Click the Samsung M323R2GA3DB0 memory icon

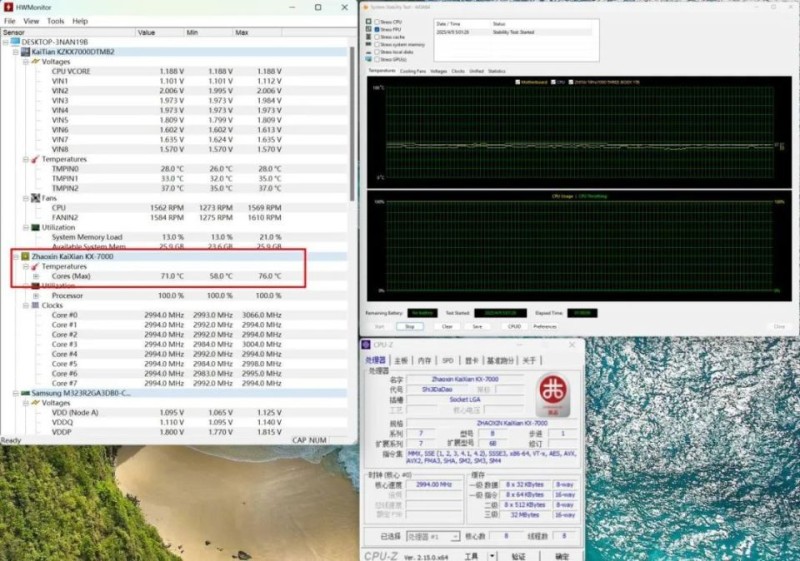(x=26, y=393)
